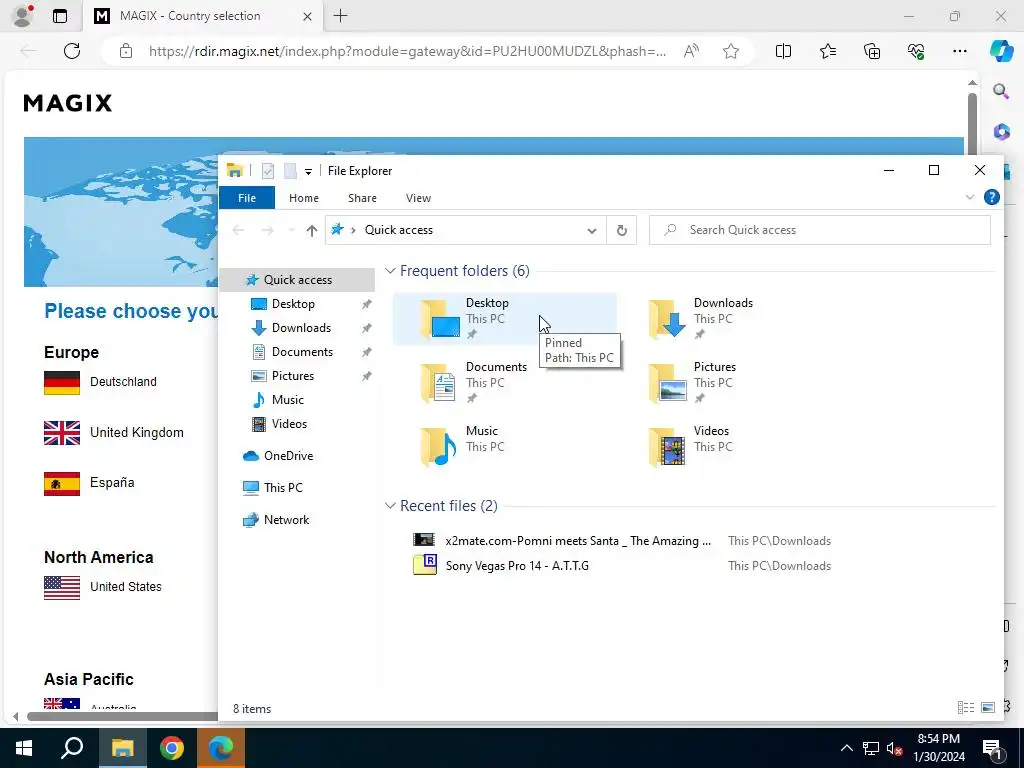Click the pin icon next to Downloads in the sidebar

[x=366, y=328]
